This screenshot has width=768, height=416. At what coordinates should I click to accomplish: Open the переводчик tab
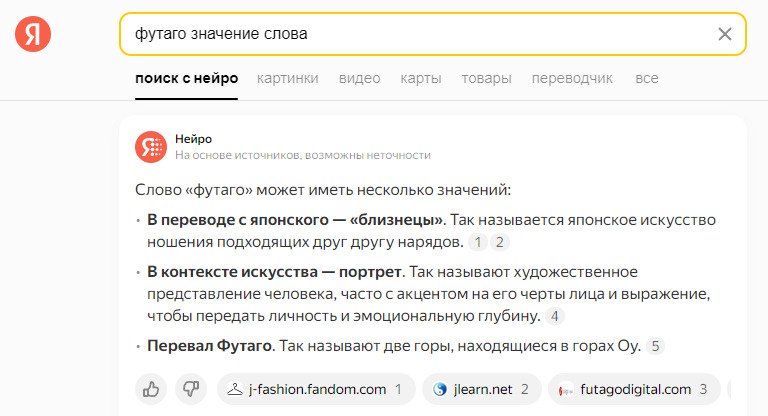point(572,78)
